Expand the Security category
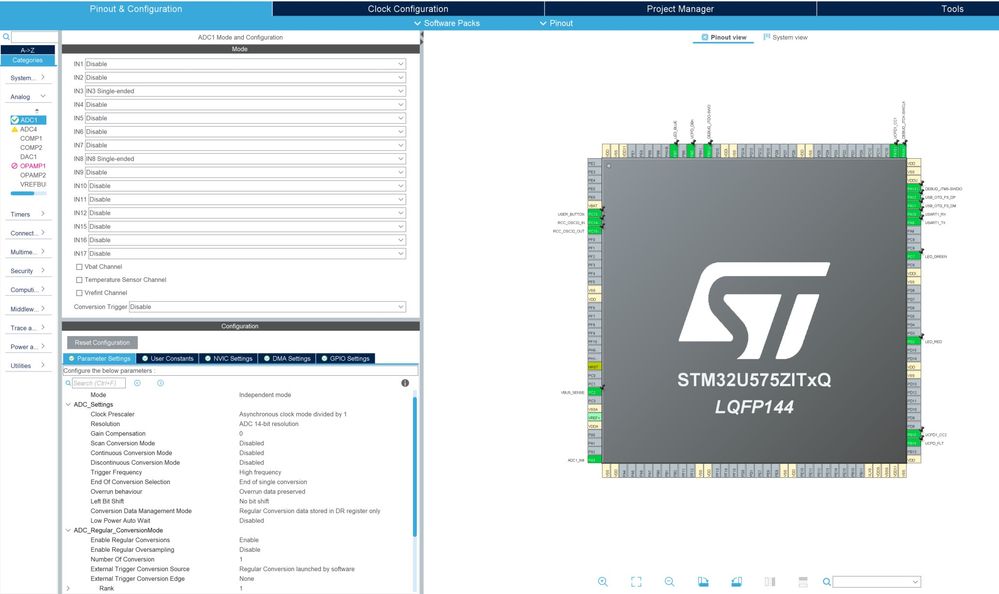 pos(27,271)
